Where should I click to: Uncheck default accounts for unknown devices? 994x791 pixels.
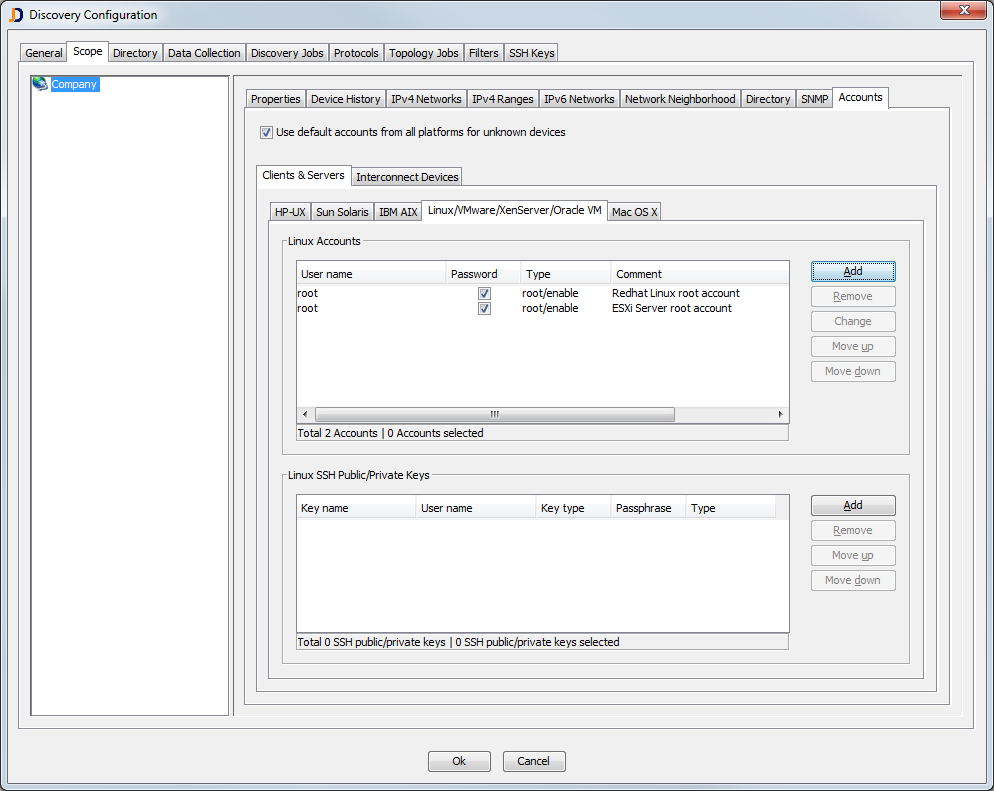click(x=266, y=131)
